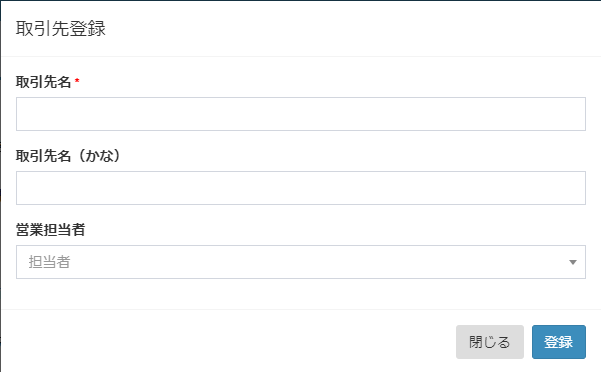Focus the 取引先名（かな） text field

300,188
